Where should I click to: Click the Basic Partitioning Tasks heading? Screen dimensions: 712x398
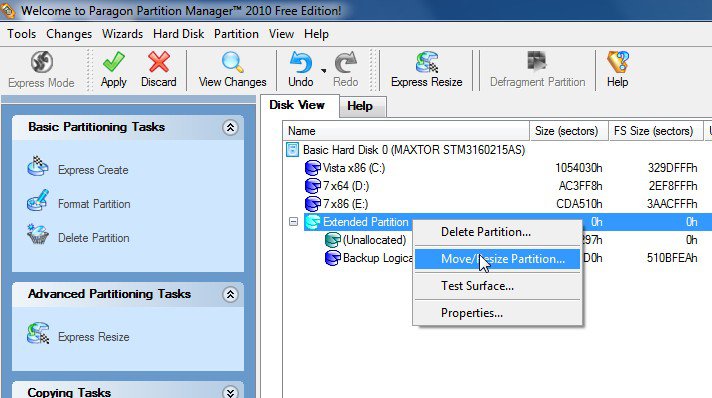(96, 127)
